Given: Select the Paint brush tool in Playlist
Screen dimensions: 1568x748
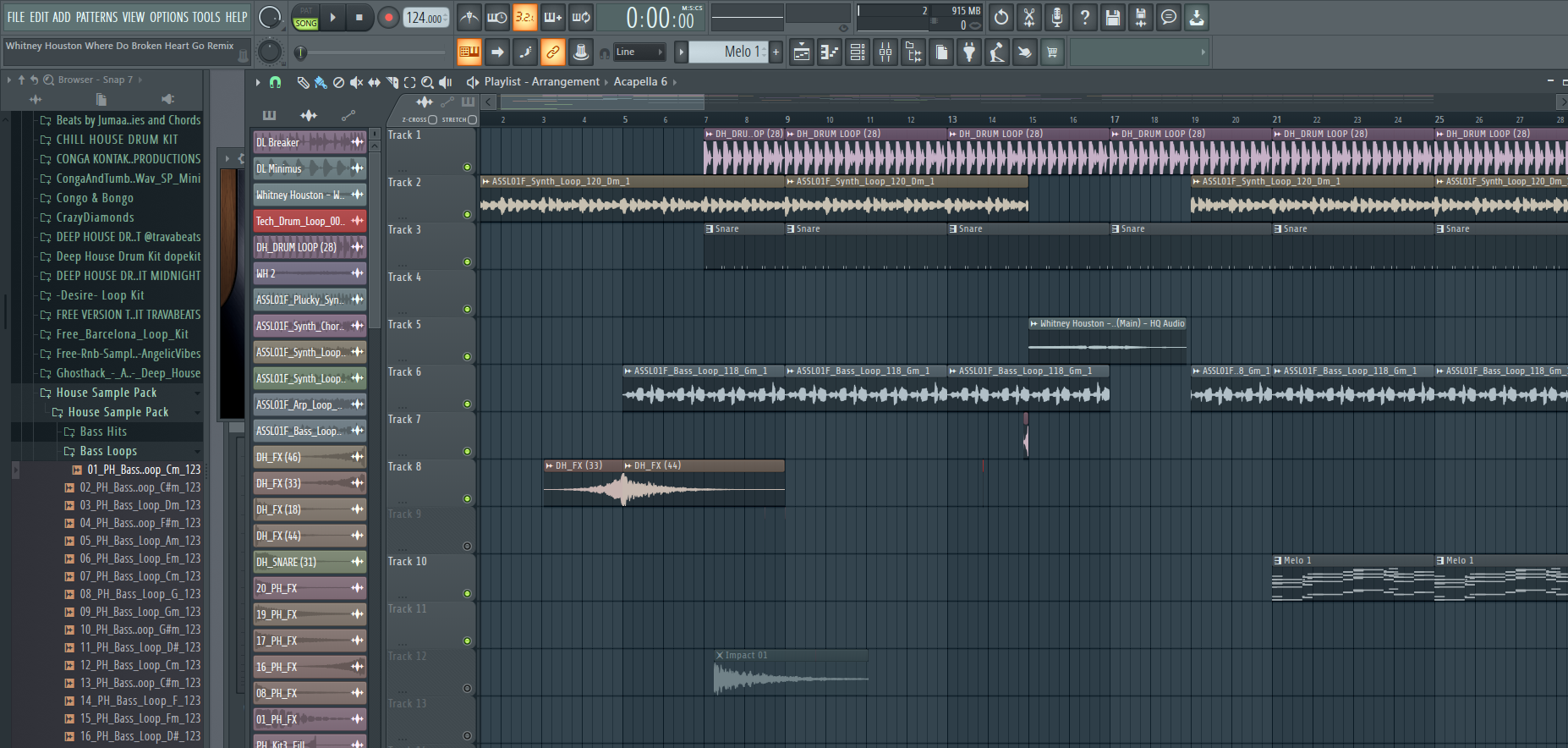Looking at the screenshot, I should (x=321, y=82).
